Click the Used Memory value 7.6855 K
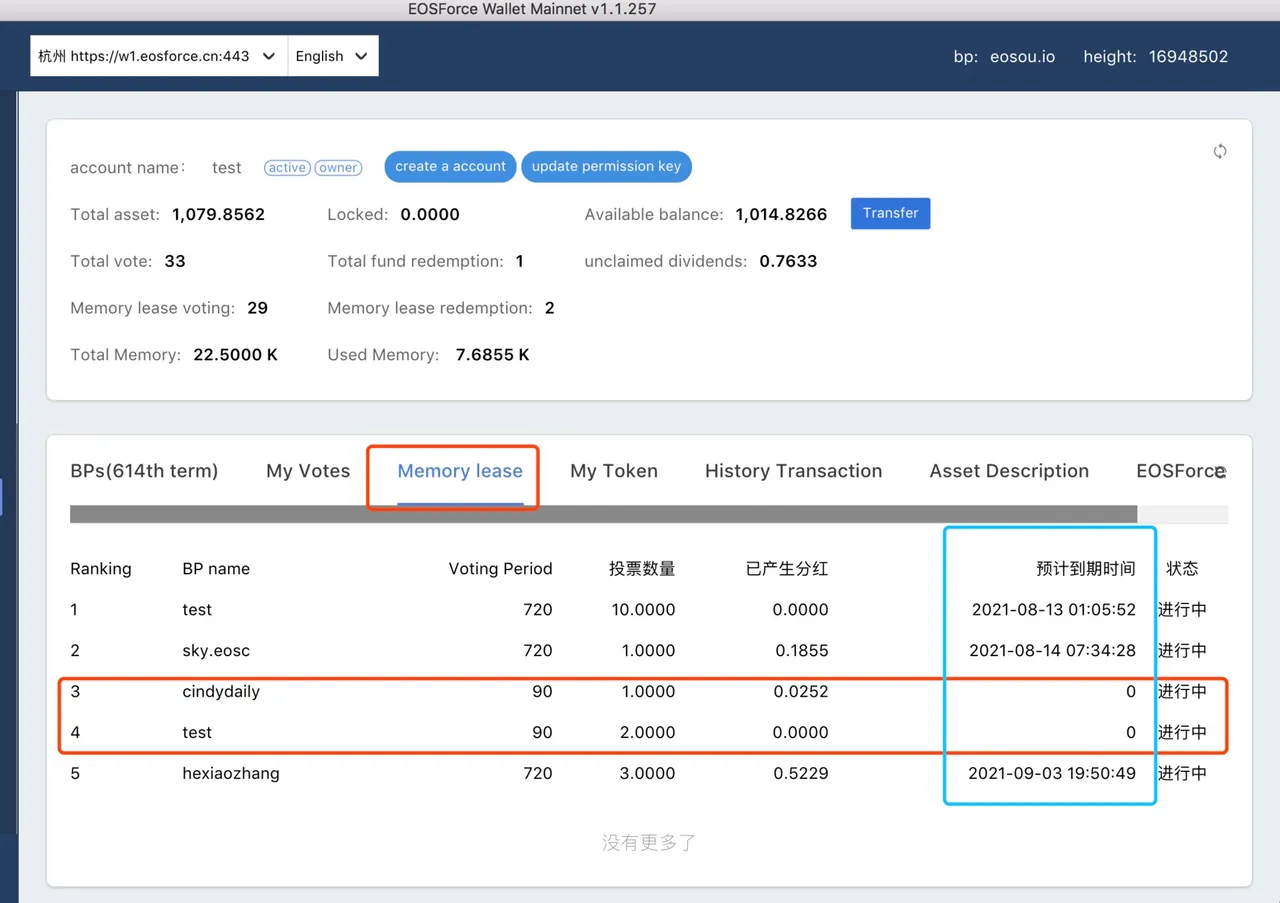1280x903 pixels. click(492, 354)
